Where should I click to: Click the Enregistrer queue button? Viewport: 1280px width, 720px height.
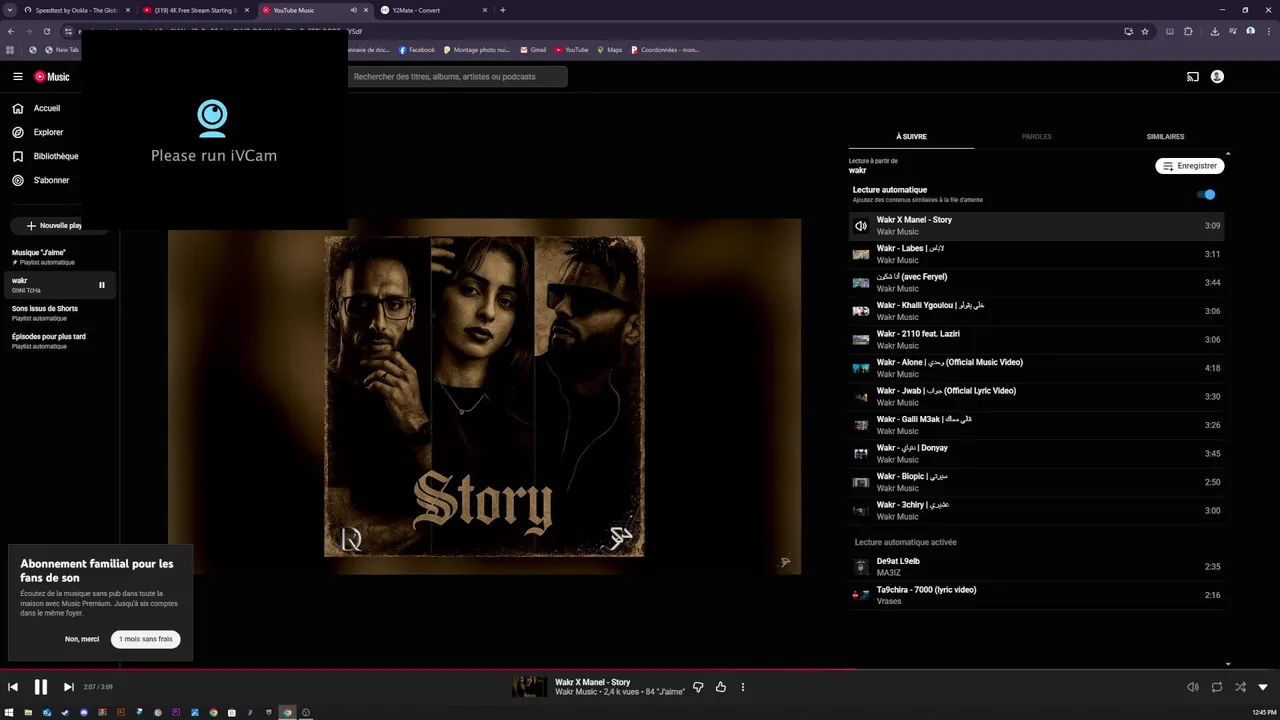1190,166
